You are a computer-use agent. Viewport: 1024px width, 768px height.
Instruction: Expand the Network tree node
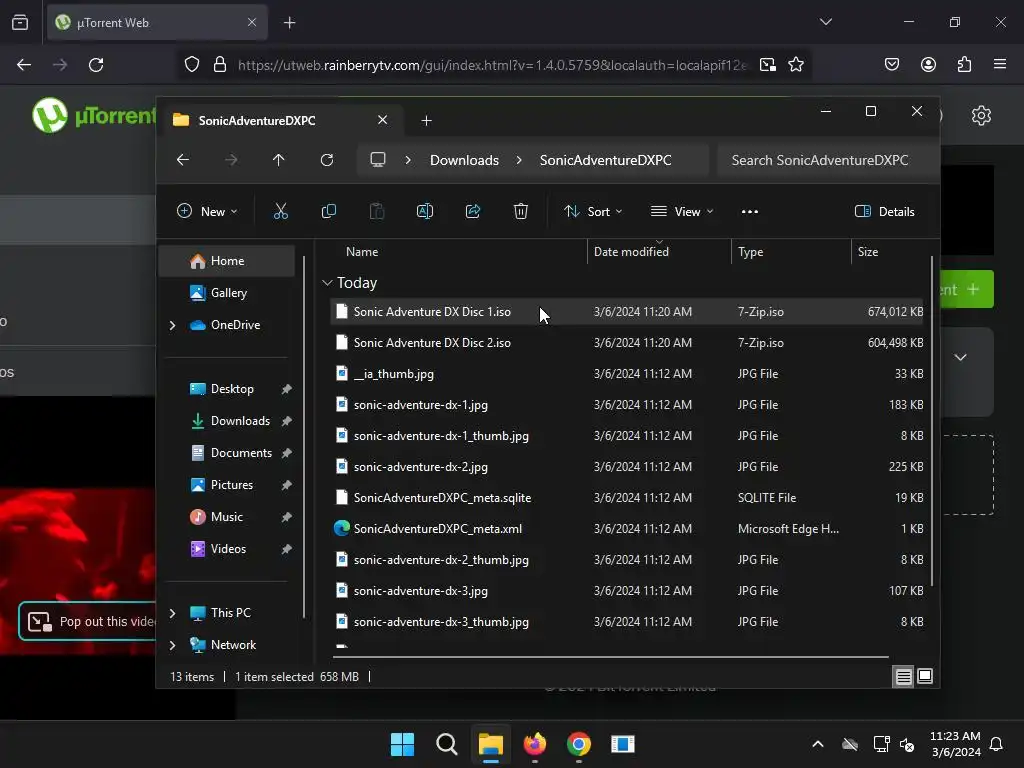[172, 645]
